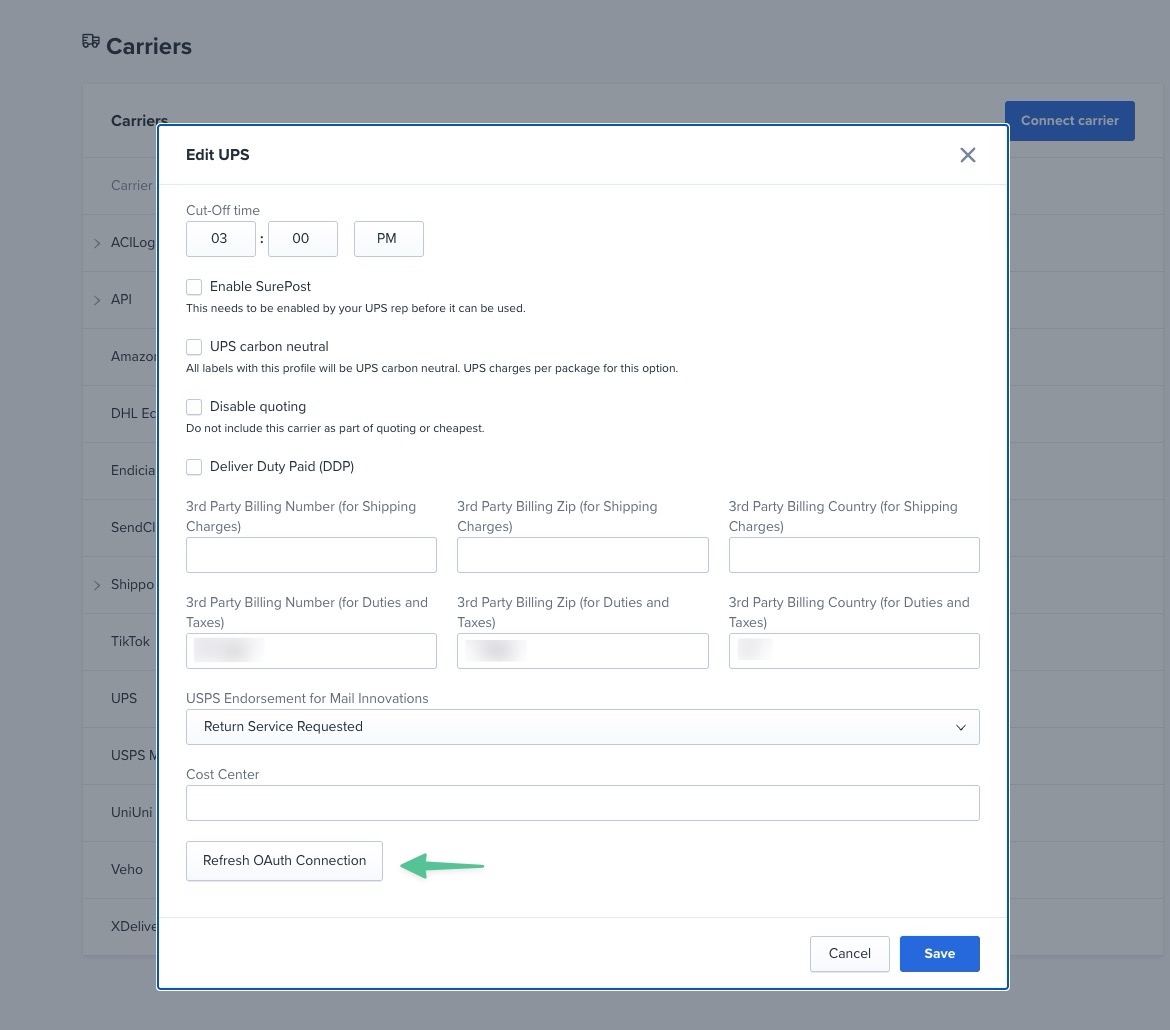Focus 3rd Party Billing Country for Shipping Charges
Image resolution: width=1170 pixels, height=1030 pixels.
pos(854,555)
